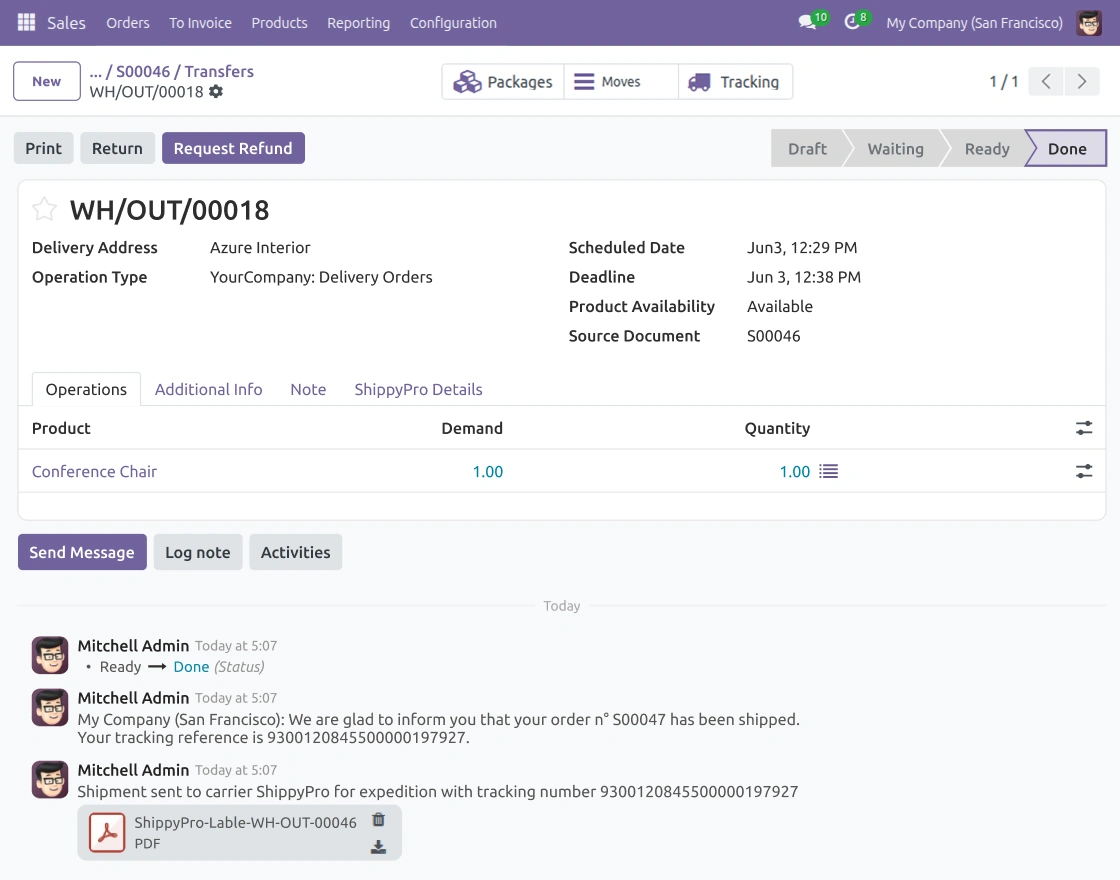Select the Draft status stage

coord(807,149)
